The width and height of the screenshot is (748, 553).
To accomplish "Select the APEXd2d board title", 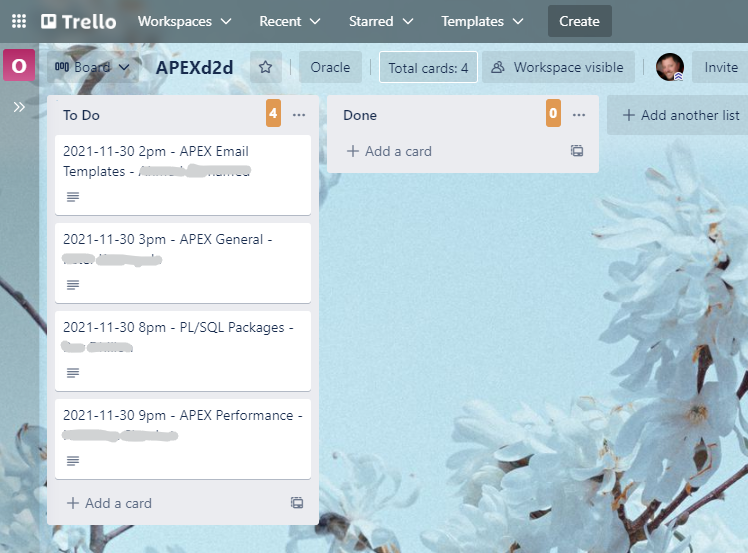I will coord(195,68).
